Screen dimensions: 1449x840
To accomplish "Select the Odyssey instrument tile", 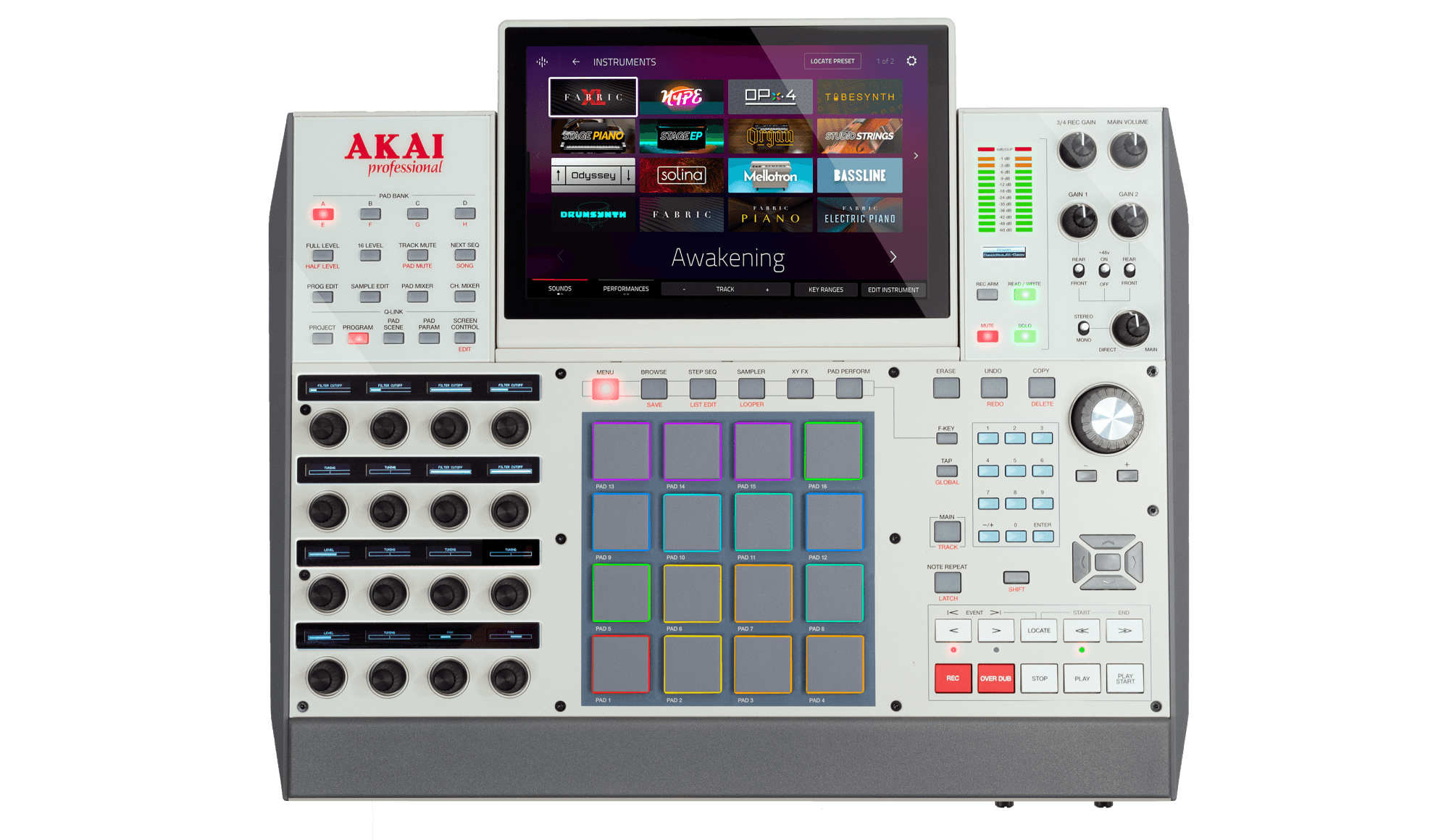I will [593, 175].
